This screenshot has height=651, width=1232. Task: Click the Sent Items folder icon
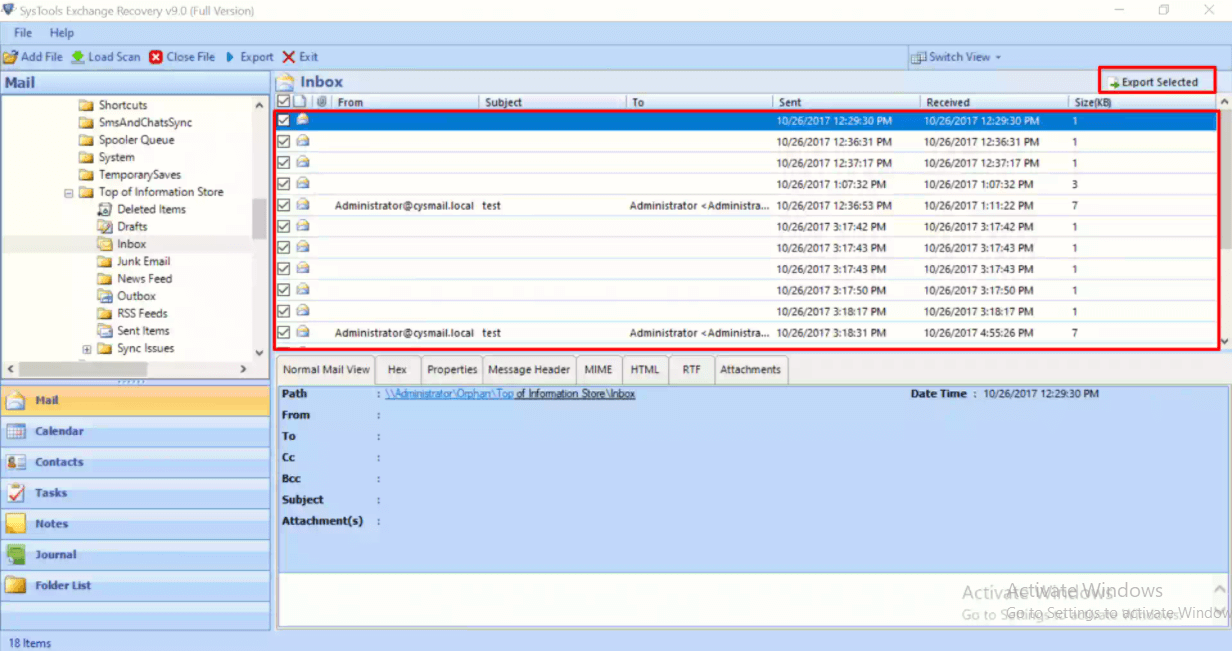tap(105, 331)
